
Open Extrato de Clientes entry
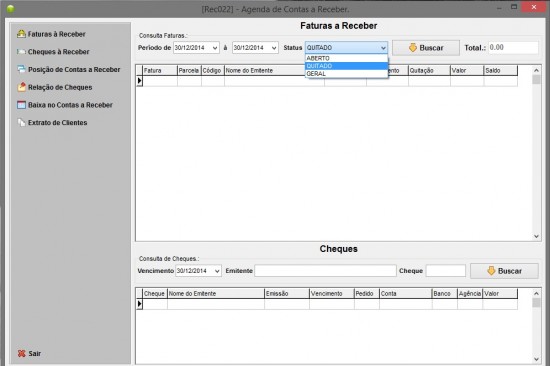coord(58,122)
